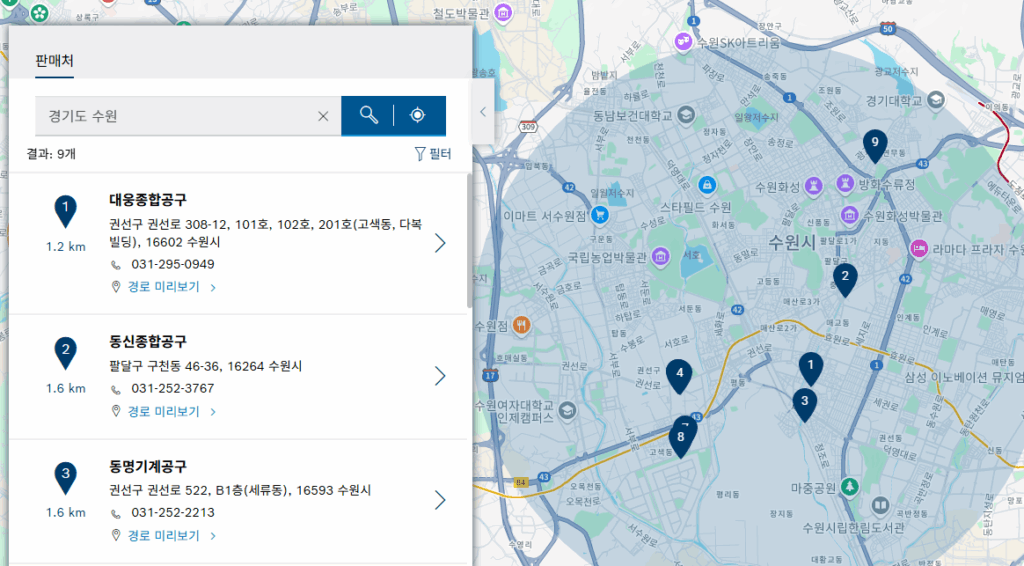The image size is (1024, 566).
Task: Open the 필터 filter option
Action: click(433, 153)
